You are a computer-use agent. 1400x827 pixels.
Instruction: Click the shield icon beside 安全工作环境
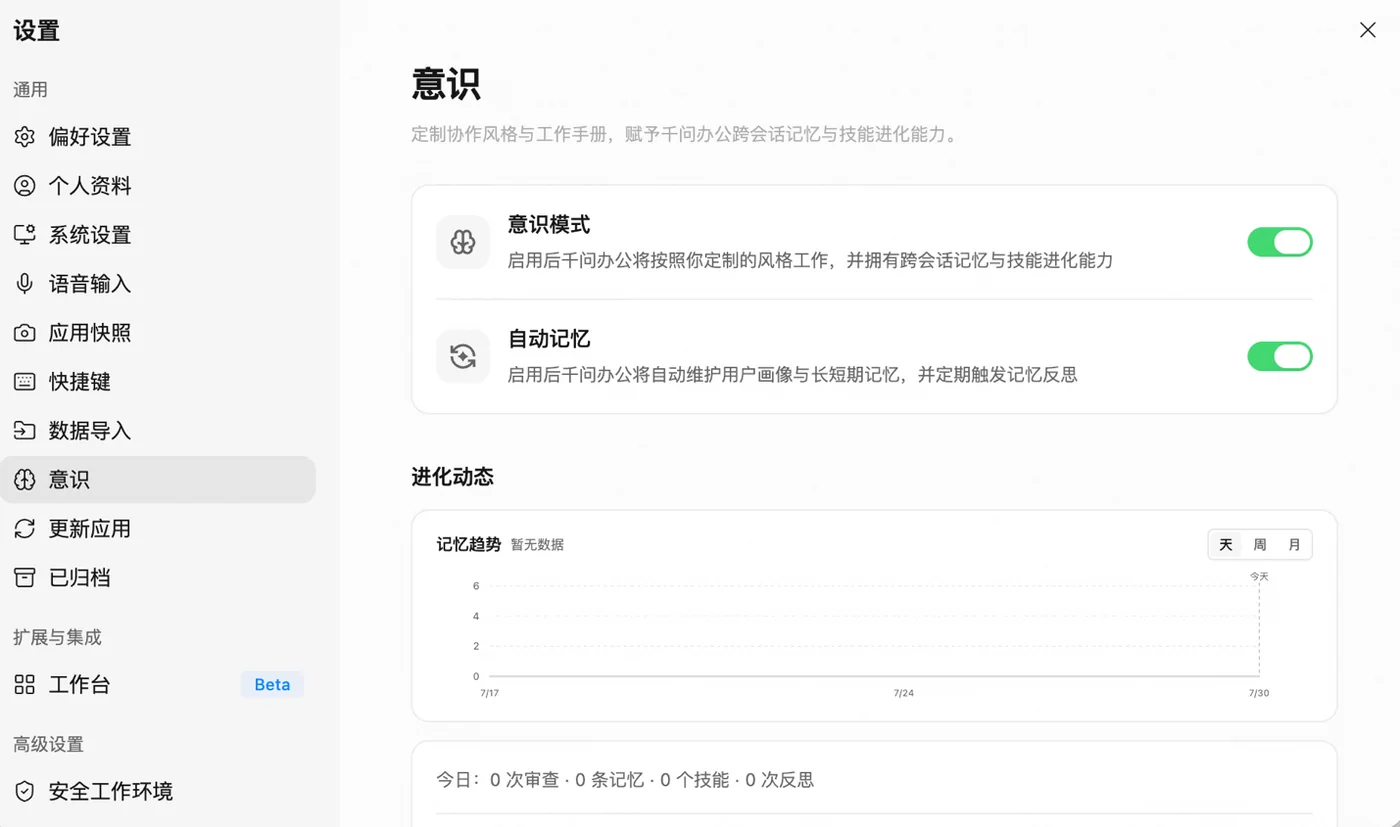tap(24, 792)
